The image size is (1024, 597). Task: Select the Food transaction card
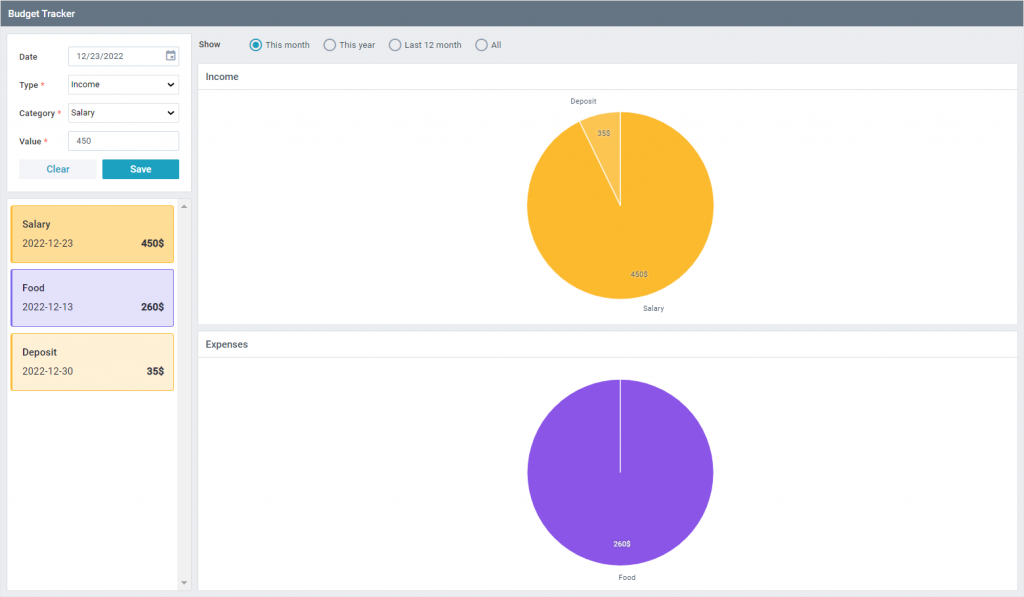(92, 298)
